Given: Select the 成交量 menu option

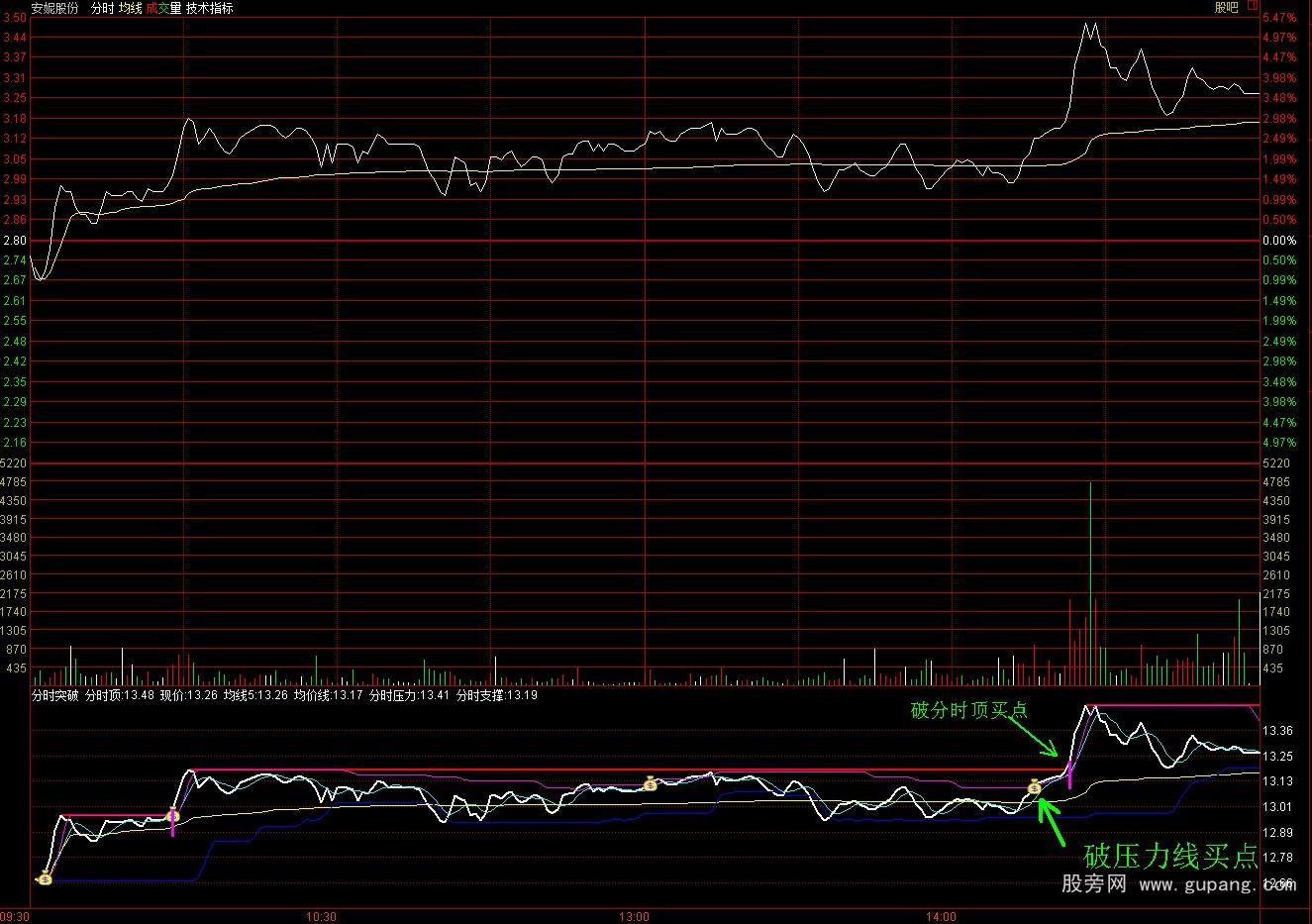Looking at the screenshot, I should pos(164,8).
